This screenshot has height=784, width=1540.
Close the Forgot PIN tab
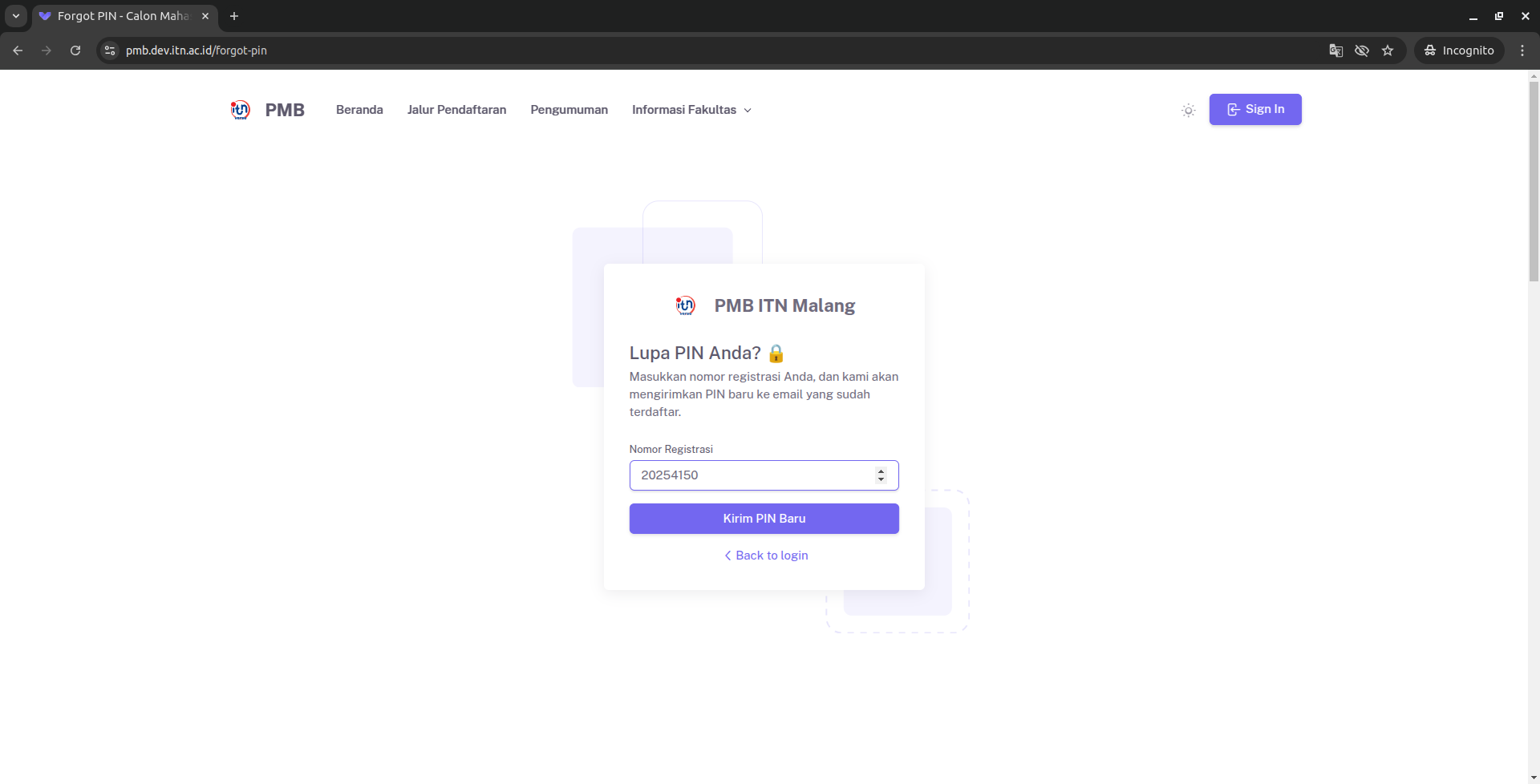coord(205,16)
